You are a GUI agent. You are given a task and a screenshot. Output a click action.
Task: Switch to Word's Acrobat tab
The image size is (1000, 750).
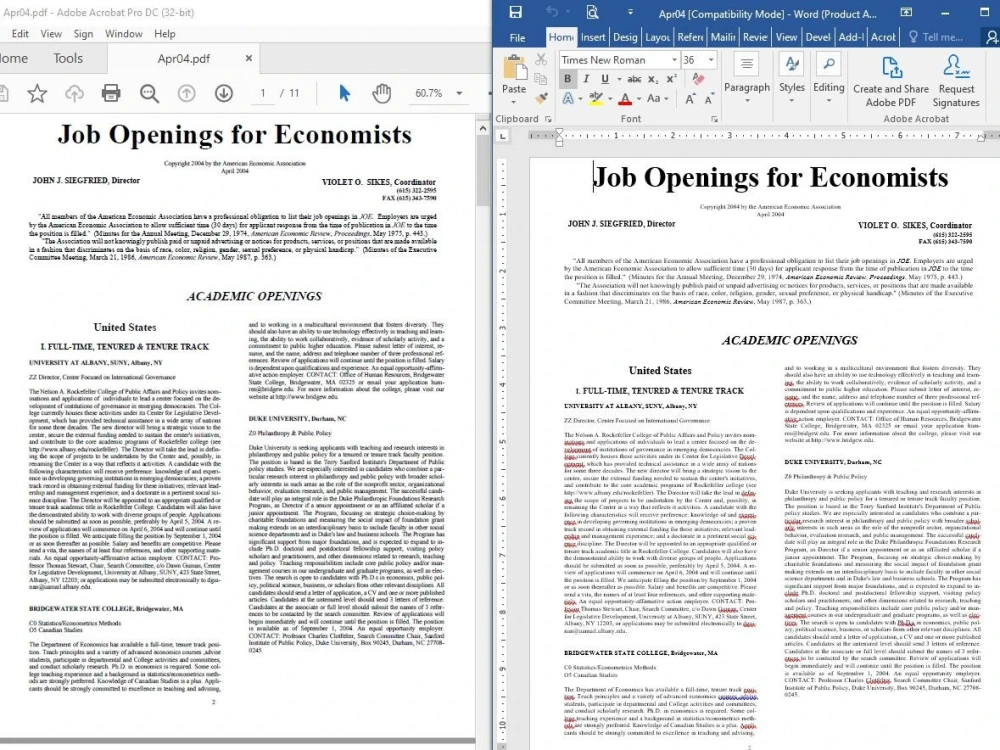pyautogui.click(x=883, y=37)
